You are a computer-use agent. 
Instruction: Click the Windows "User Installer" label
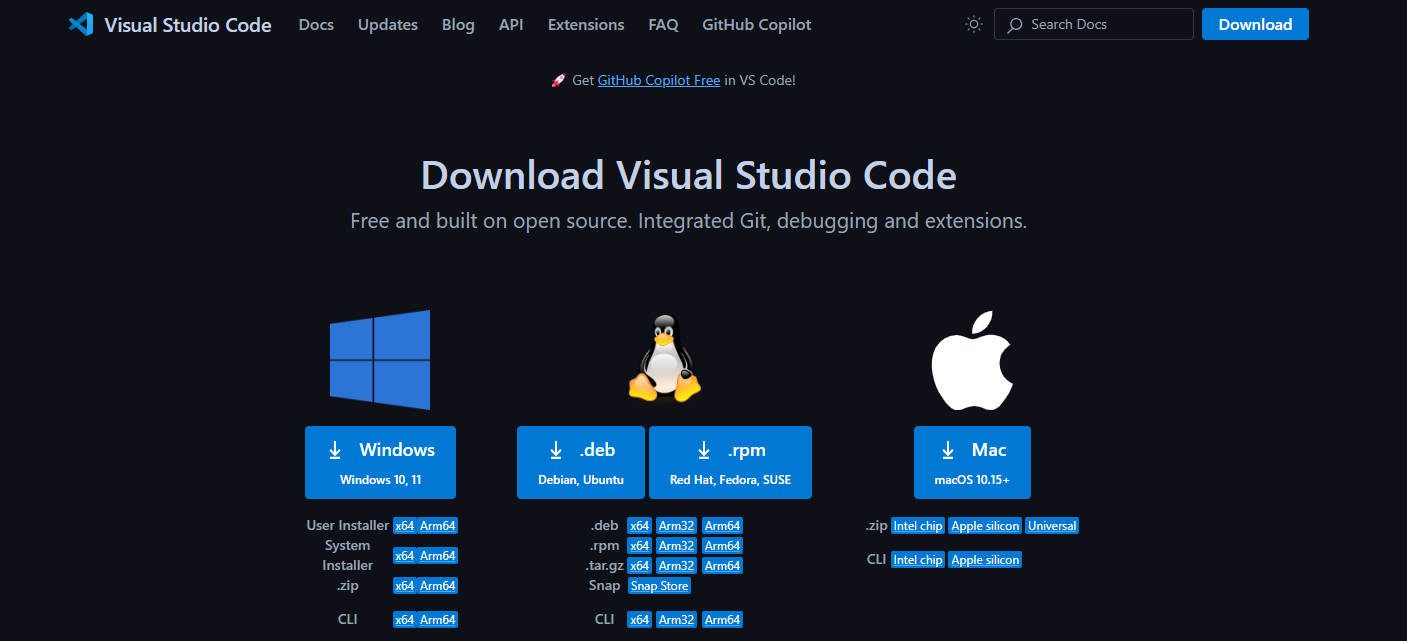tap(348, 525)
